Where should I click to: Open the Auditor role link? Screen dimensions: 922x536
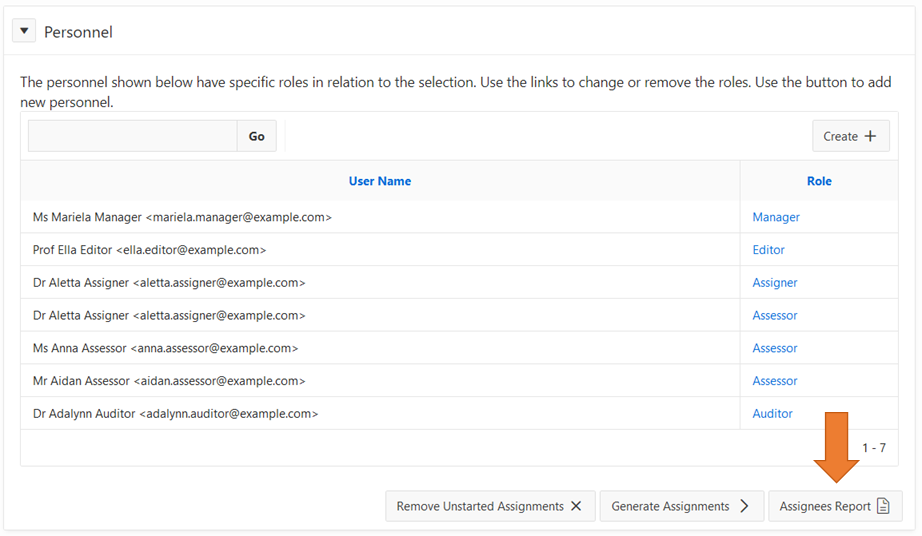pyautogui.click(x=773, y=414)
